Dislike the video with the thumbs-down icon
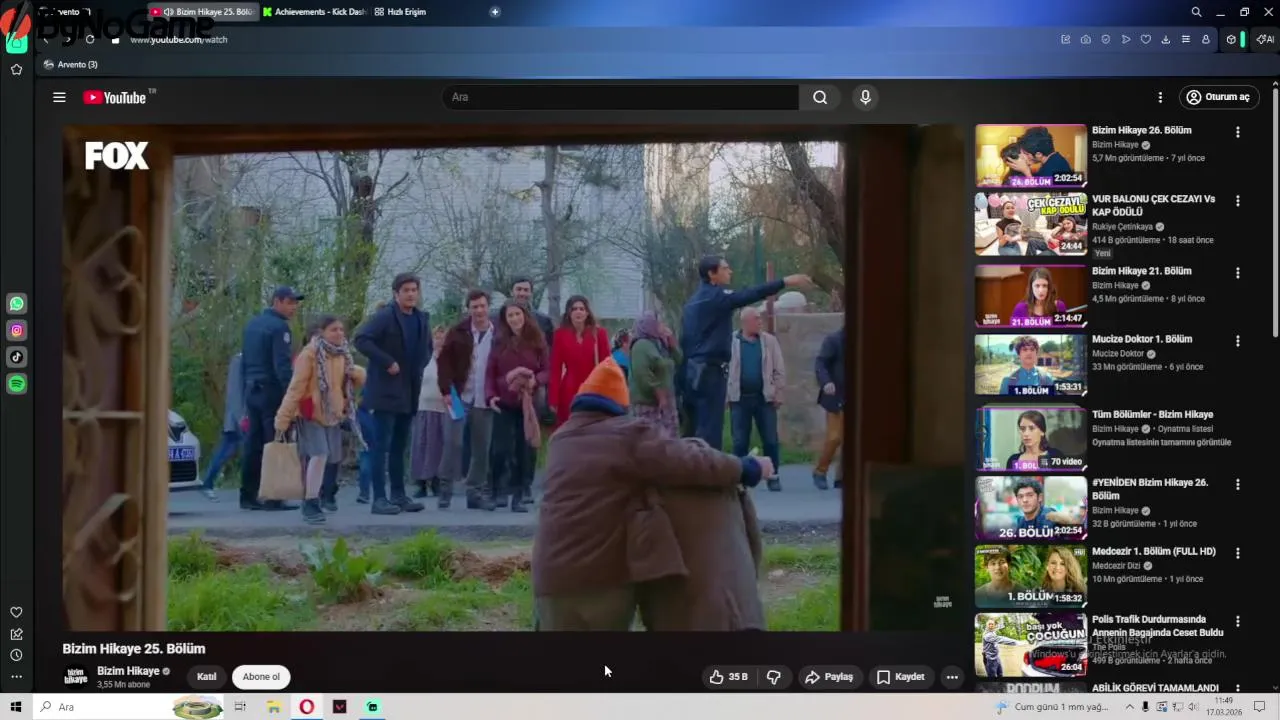The image size is (1280, 720). point(773,677)
